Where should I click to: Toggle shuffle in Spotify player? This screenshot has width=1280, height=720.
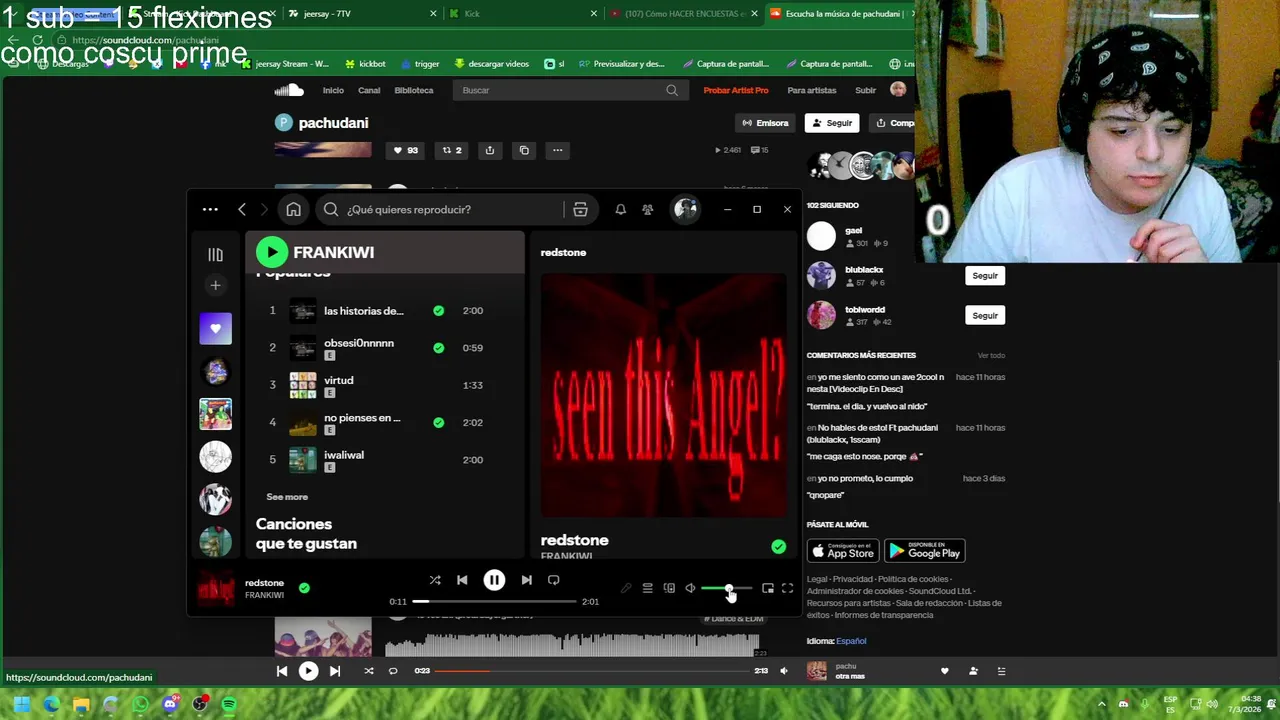435,580
